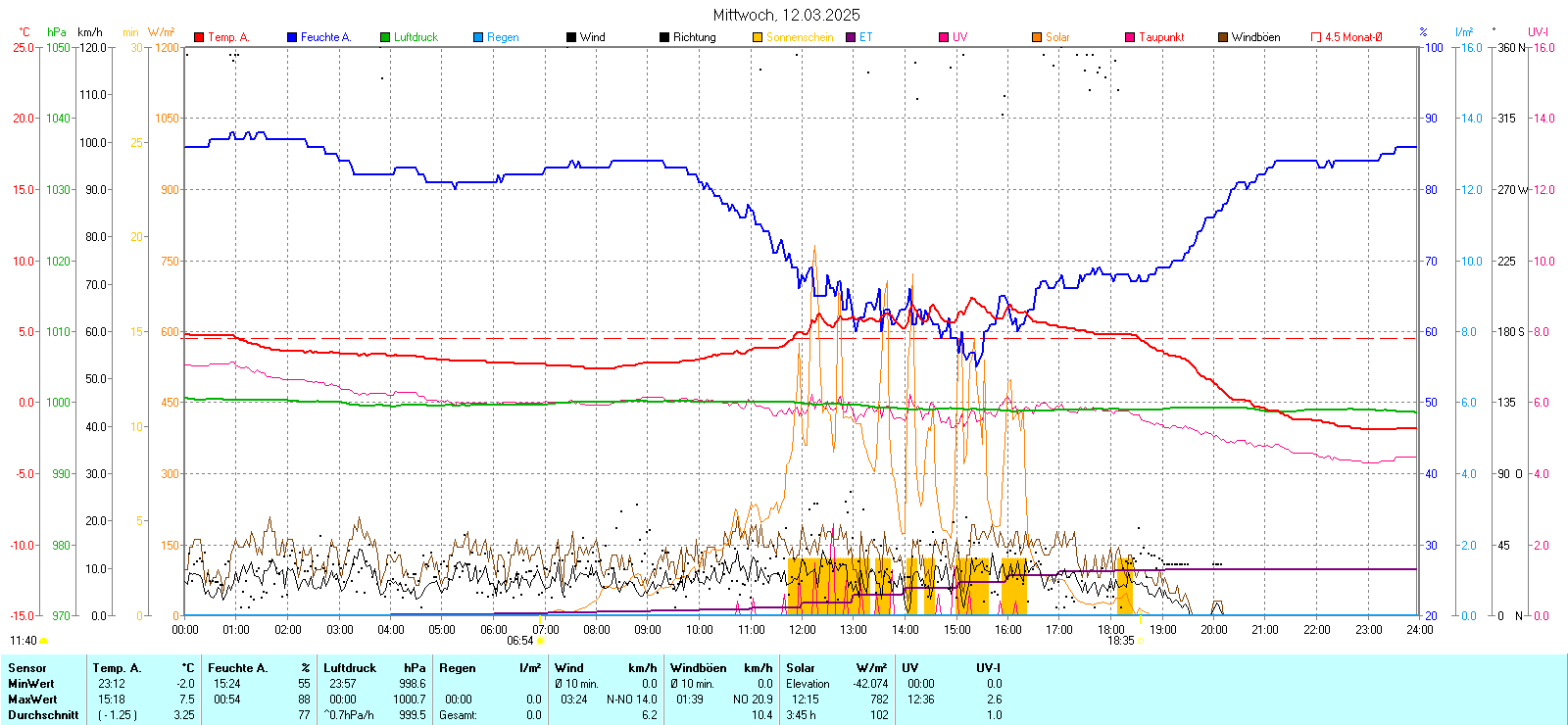Image resolution: width=1568 pixels, height=725 pixels.
Task: Click the sun icon beside 11:40
Action: coord(44,641)
